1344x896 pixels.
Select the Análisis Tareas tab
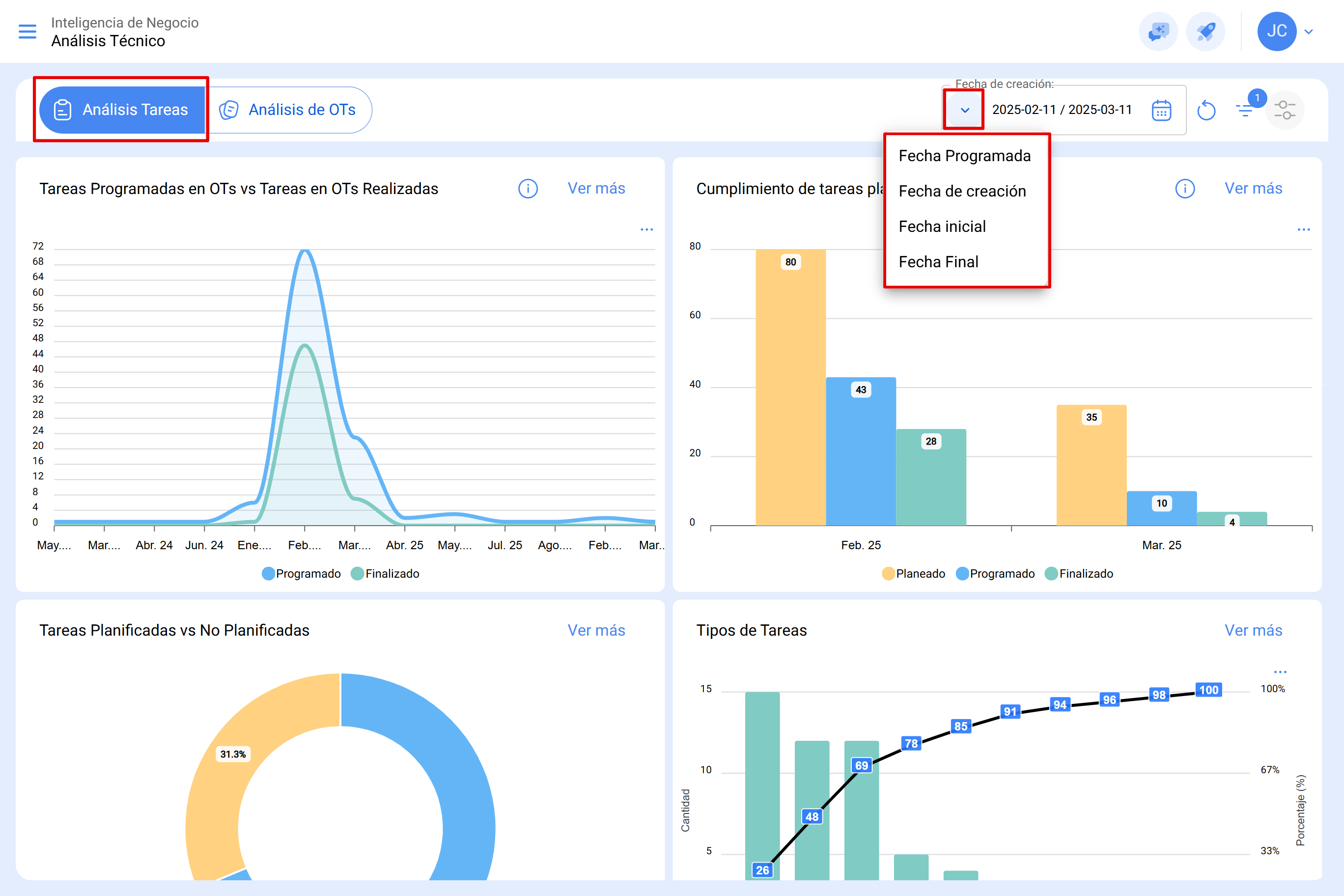click(x=122, y=110)
